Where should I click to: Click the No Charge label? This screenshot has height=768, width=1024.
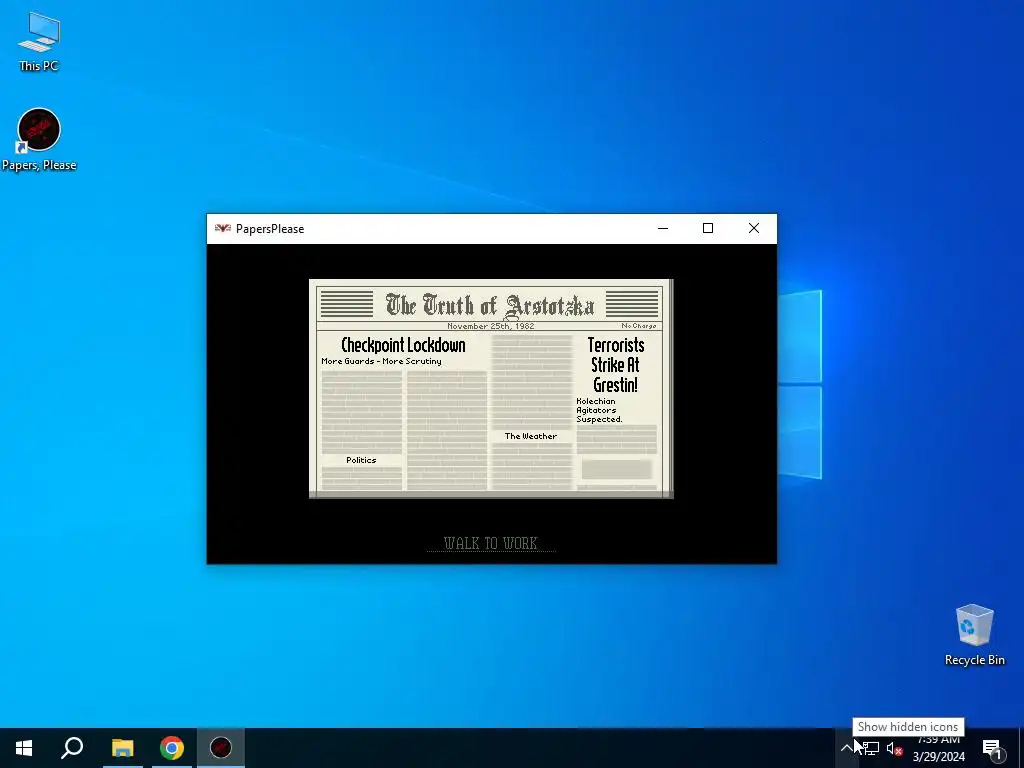(x=639, y=325)
